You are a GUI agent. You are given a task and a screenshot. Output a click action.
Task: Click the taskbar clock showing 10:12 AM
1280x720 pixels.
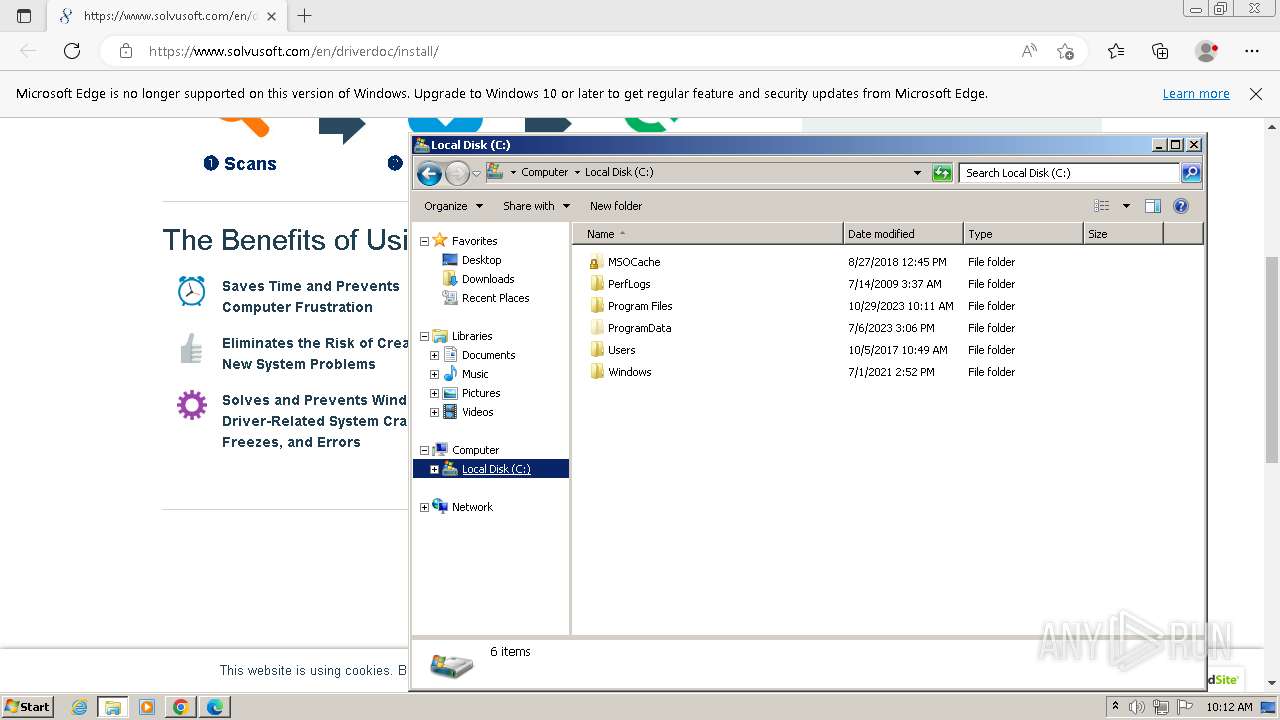point(1229,707)
